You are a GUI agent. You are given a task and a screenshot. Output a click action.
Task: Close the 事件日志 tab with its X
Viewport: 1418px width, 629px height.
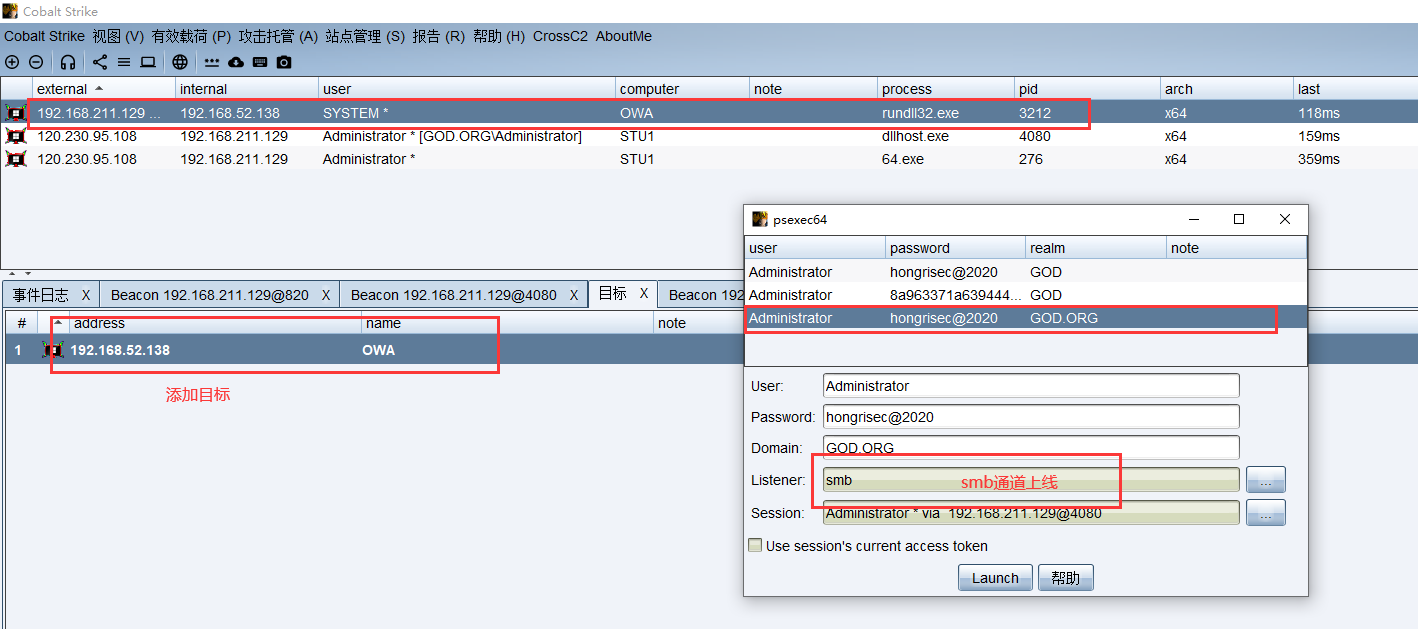86,295
